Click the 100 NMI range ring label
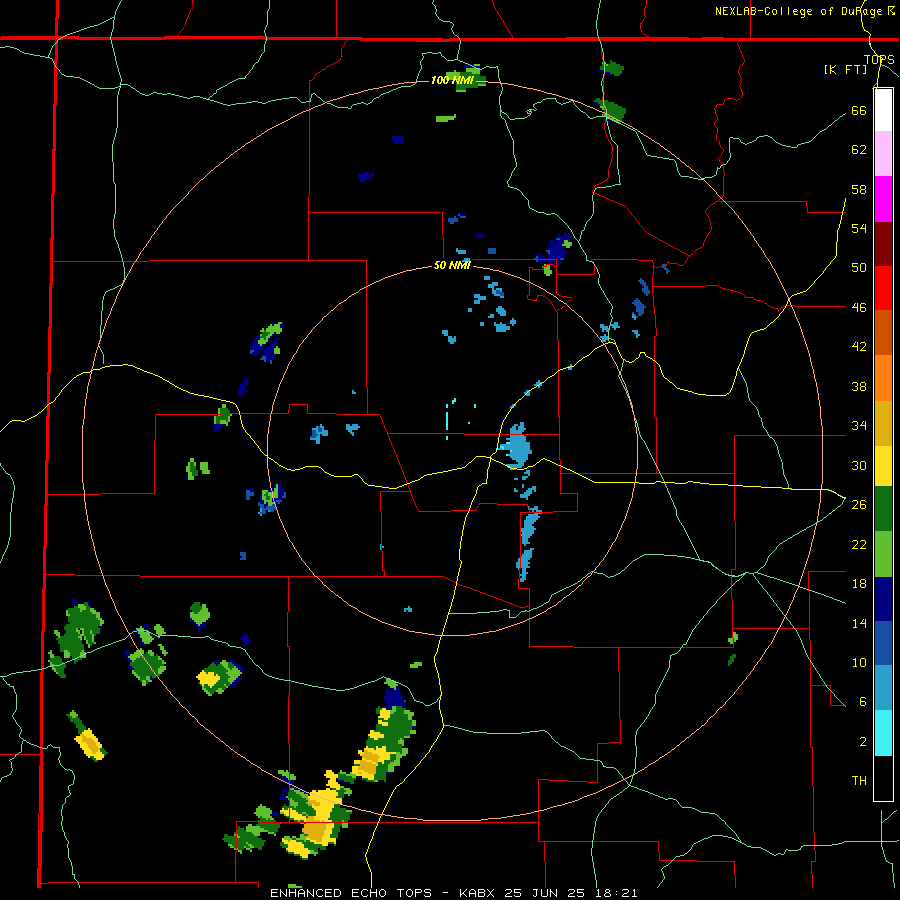 [x=452, y=80]
